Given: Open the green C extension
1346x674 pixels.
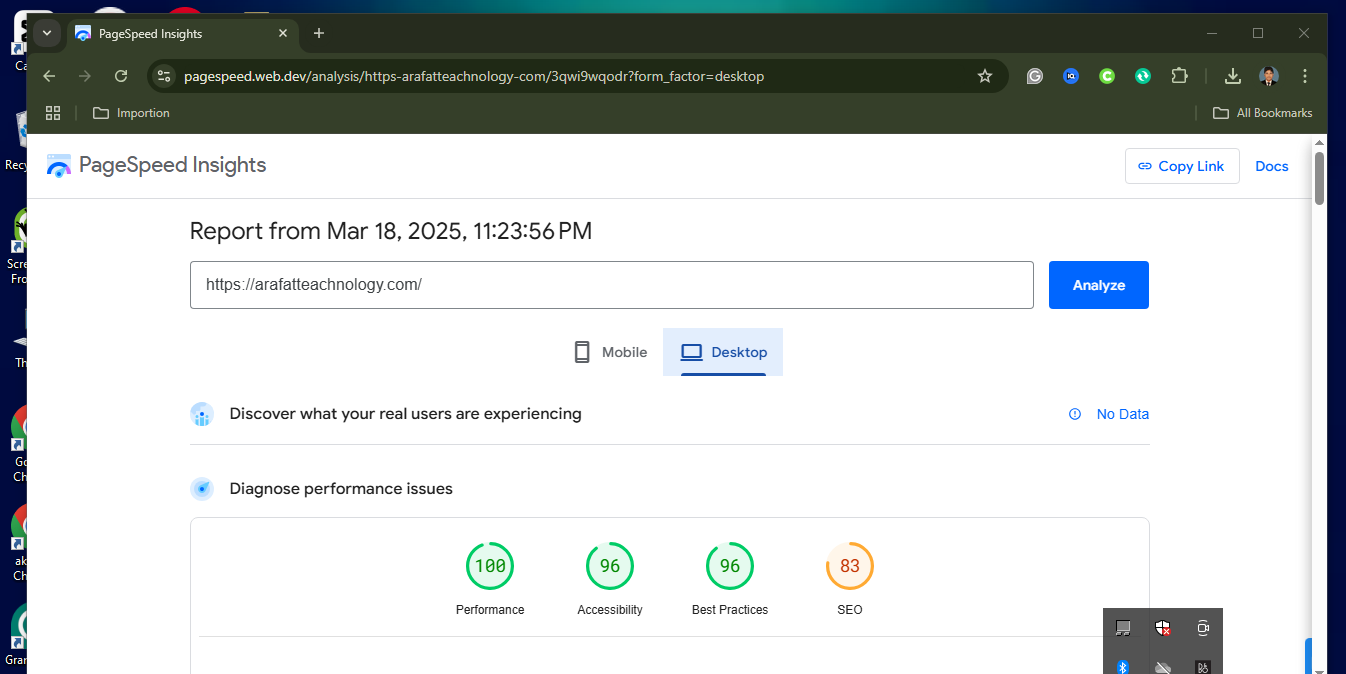Looking at the screenshot, I should 1107,76.
